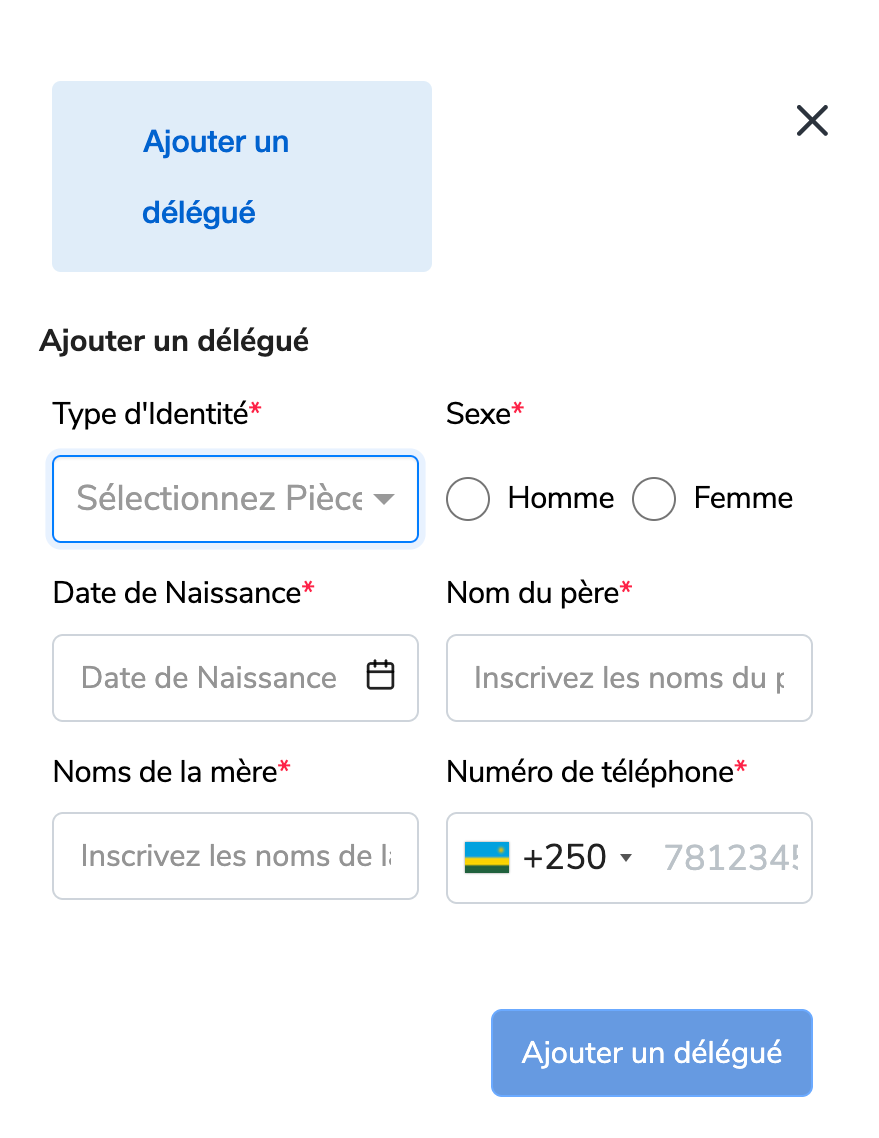Click the Noms de la mère input
Image resolution: width=879 pixels, height=1138 pixels.
(x=235, y=856)
